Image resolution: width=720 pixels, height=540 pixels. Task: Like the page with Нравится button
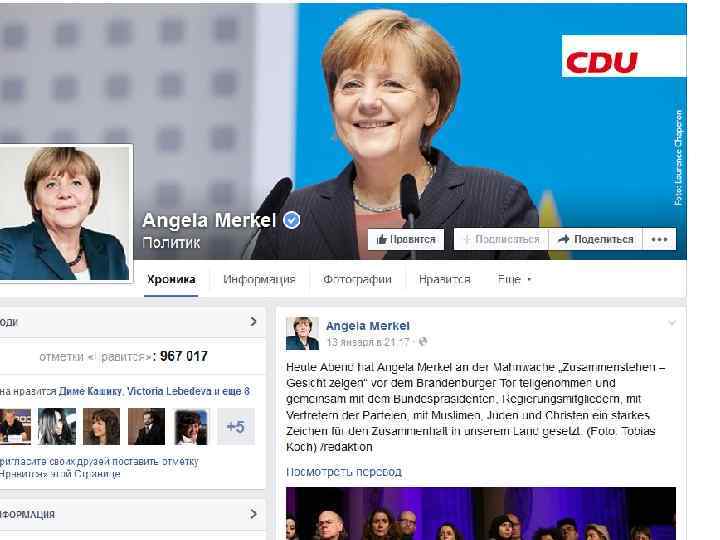point(405,239)
